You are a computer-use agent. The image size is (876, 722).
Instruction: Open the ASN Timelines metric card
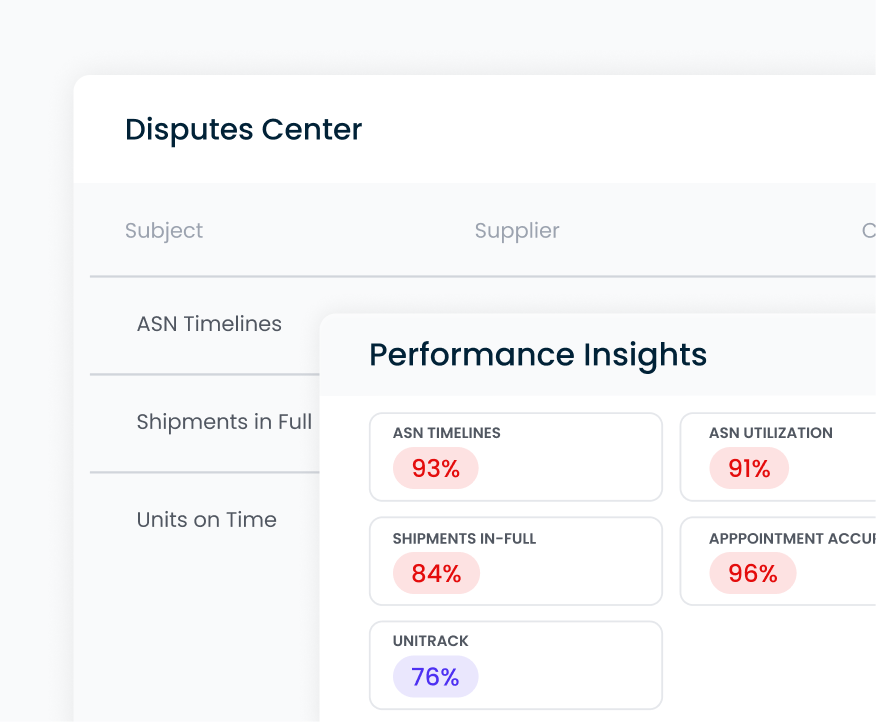[x=516, y=456]
